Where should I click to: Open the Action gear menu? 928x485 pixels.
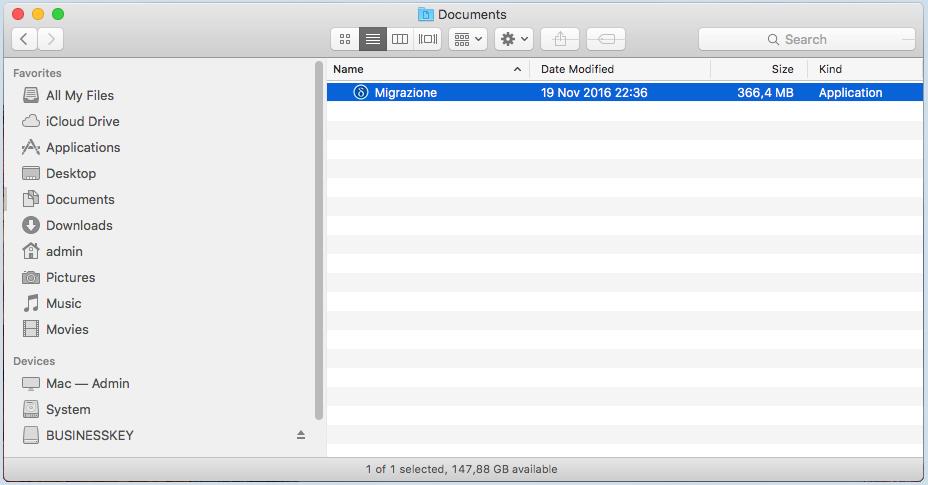[x=513, y=39]
